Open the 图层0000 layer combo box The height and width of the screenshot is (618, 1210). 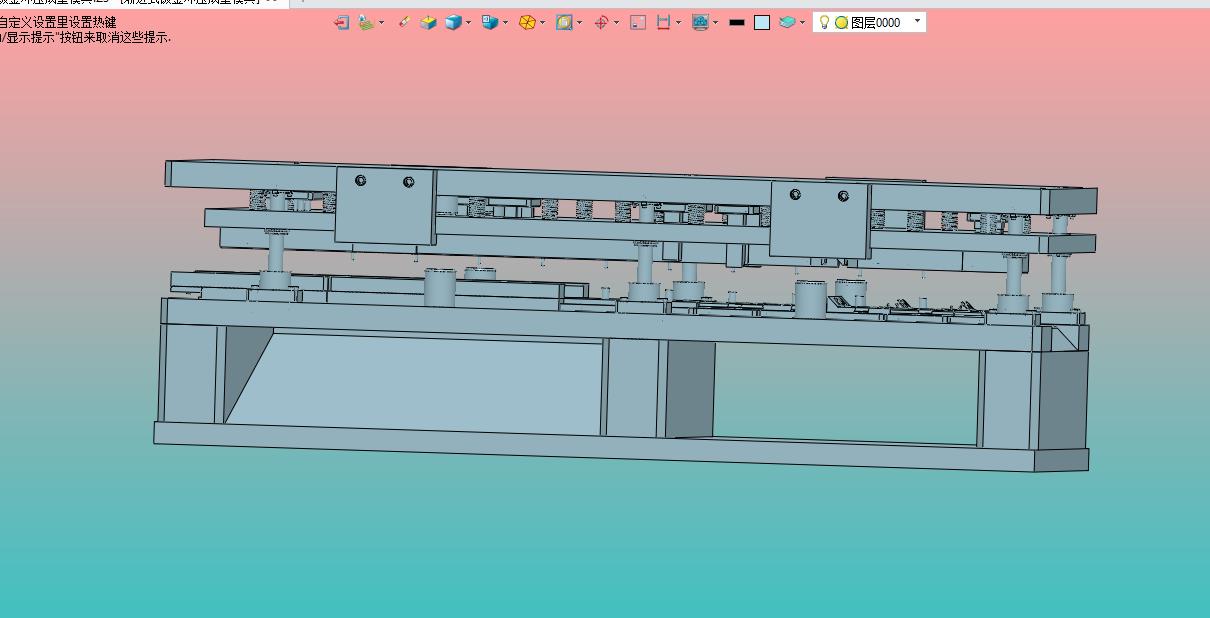[869, 22]
